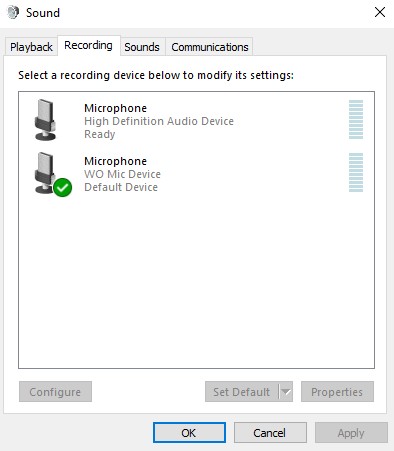Go to the Communications tab
The width and height of the screenshot is (394, 451).
coord(210,47)
